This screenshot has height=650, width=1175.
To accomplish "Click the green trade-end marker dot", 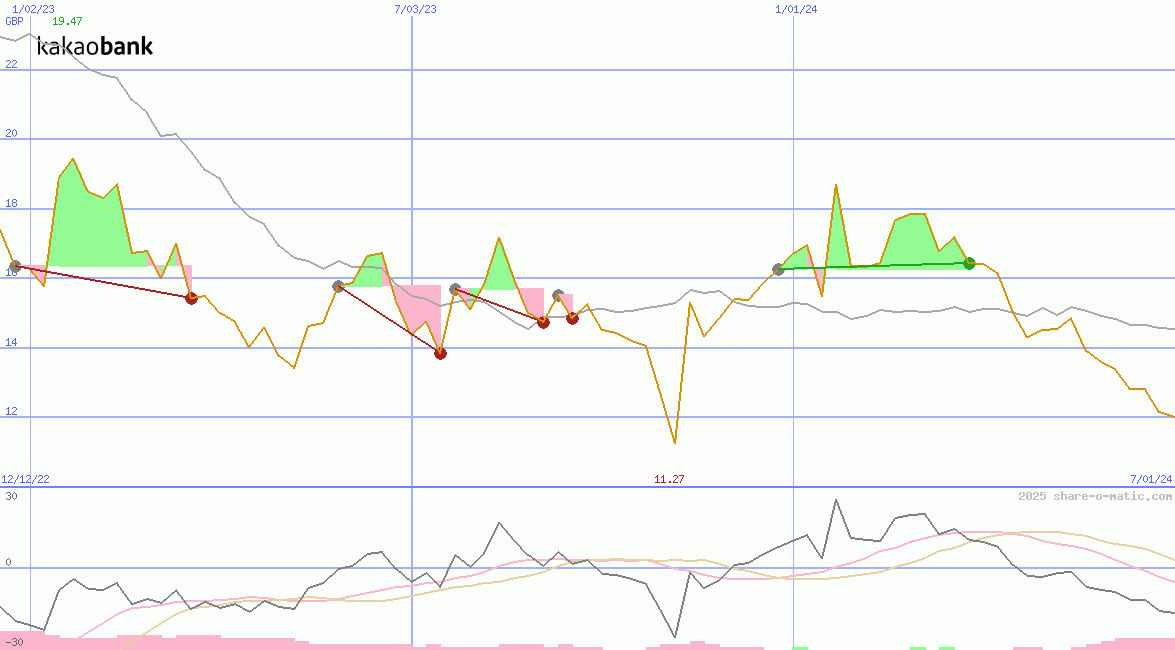I will (969, 263).
